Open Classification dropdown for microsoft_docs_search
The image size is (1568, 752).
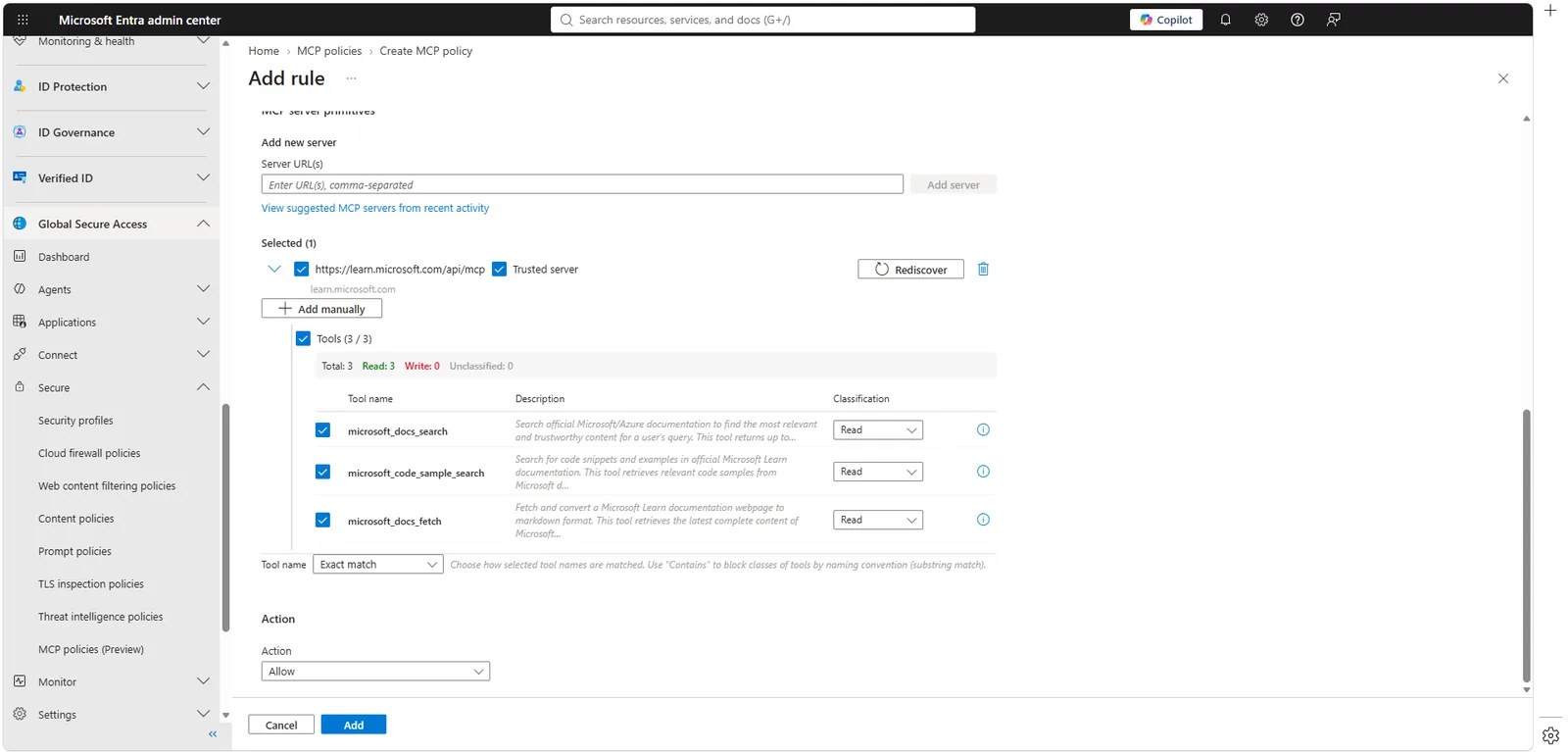point(878,429)
